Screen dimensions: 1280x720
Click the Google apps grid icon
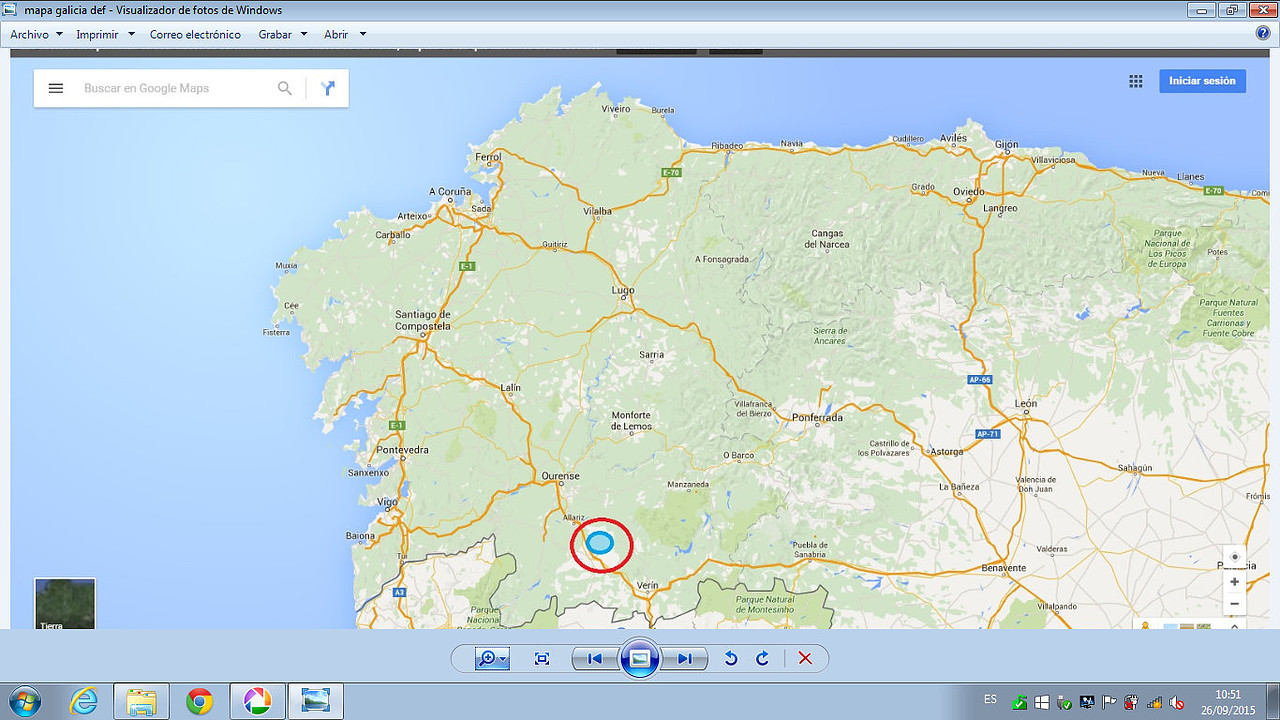1136,81
